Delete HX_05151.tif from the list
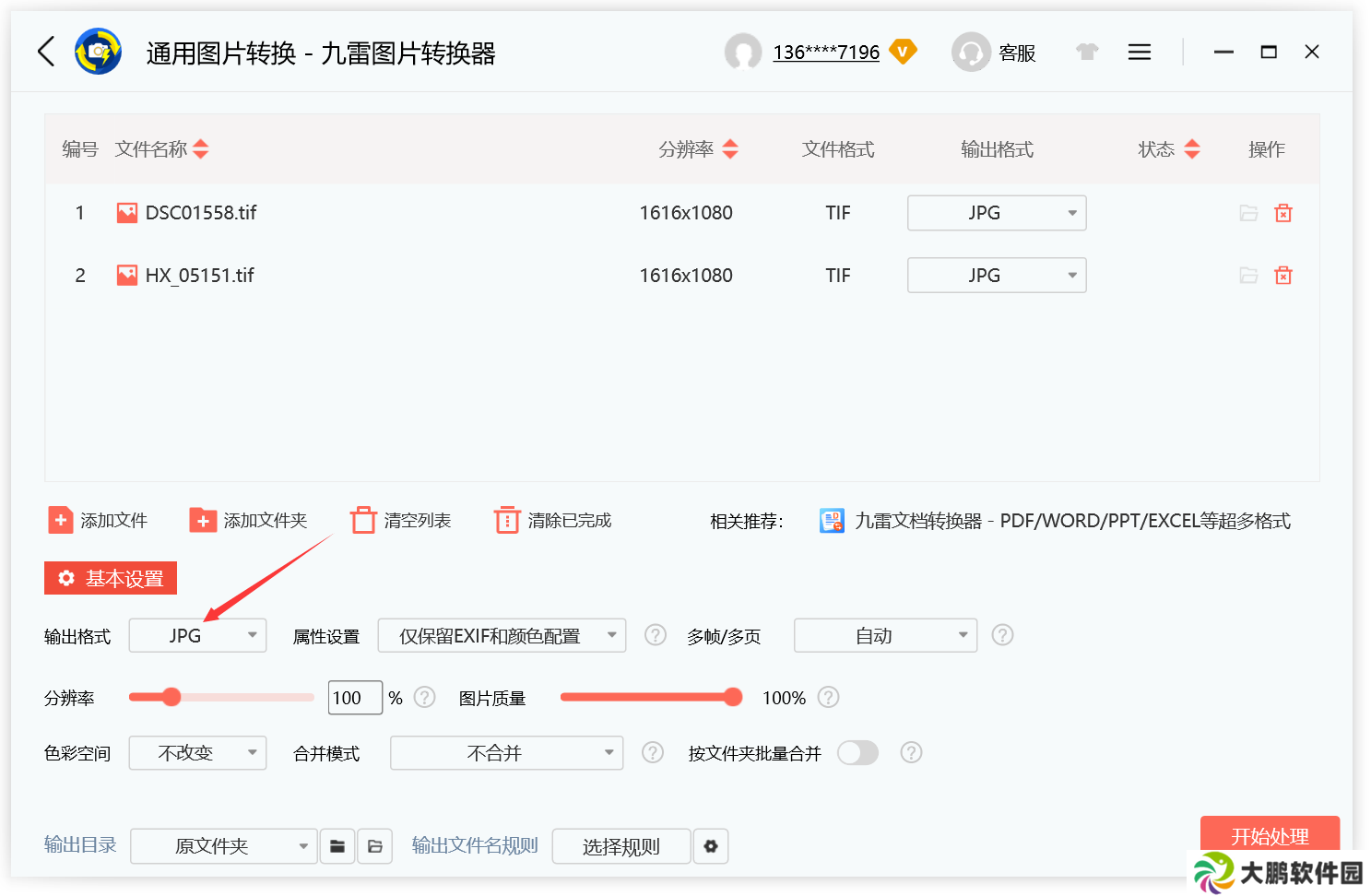Image resolution: width=1371 pixels, height=896 pixels. point(1283,276)
